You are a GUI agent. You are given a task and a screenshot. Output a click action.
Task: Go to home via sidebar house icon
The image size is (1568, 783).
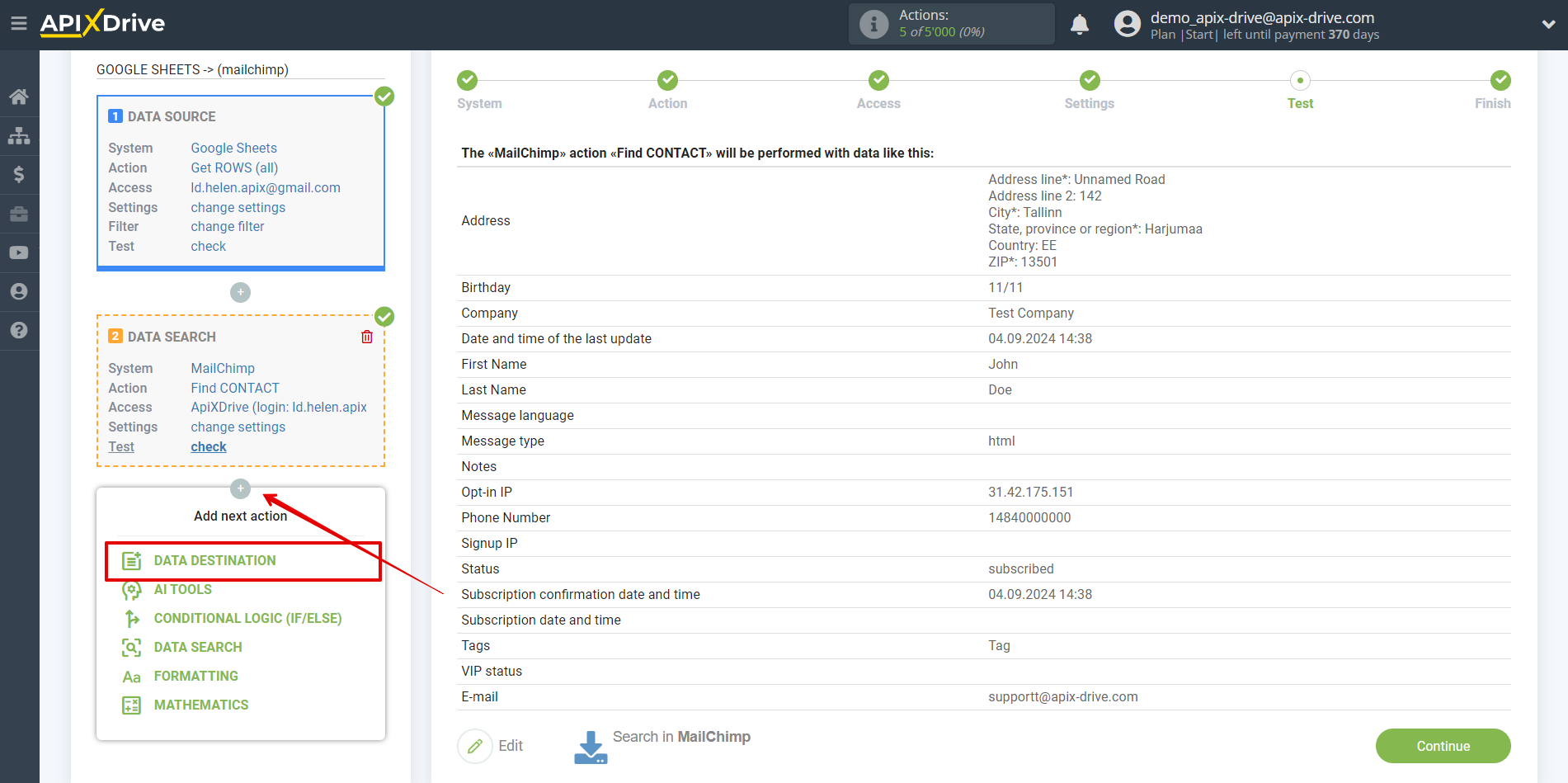point(19,97)
